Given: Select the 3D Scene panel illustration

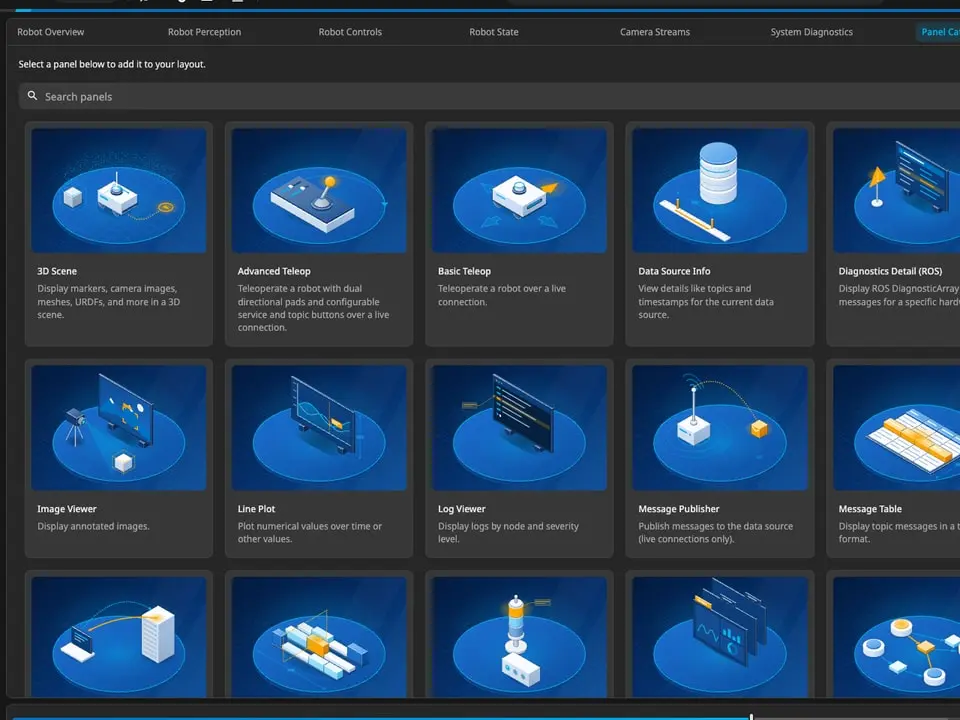Looking at the screenshot, I should (x=119, y=190).
